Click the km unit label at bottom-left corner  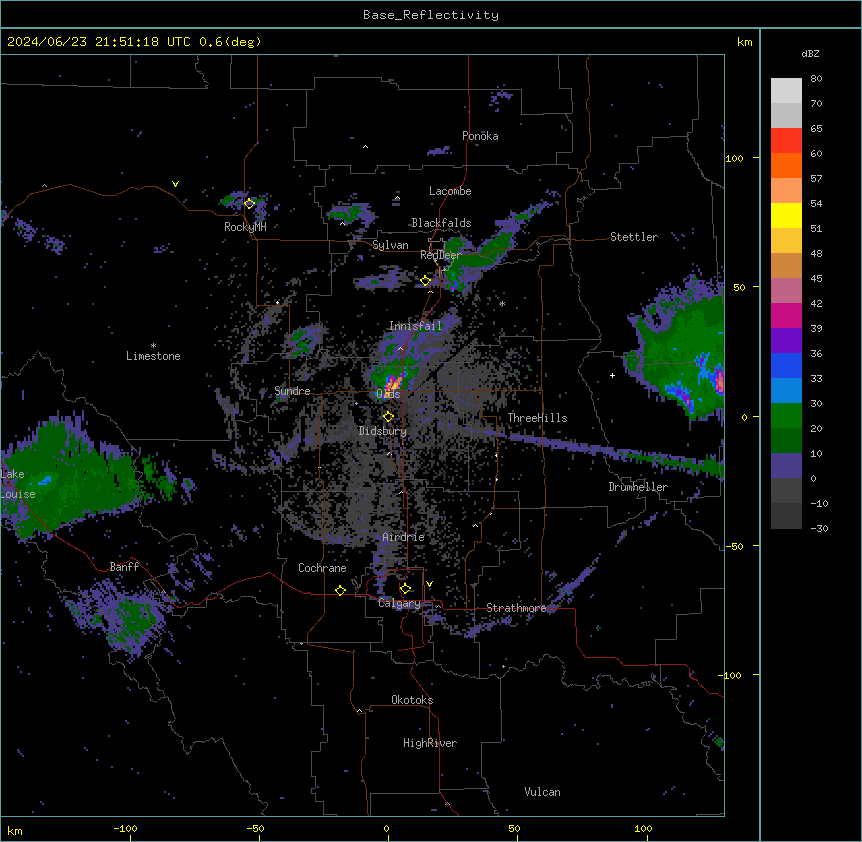pos(15,830)
